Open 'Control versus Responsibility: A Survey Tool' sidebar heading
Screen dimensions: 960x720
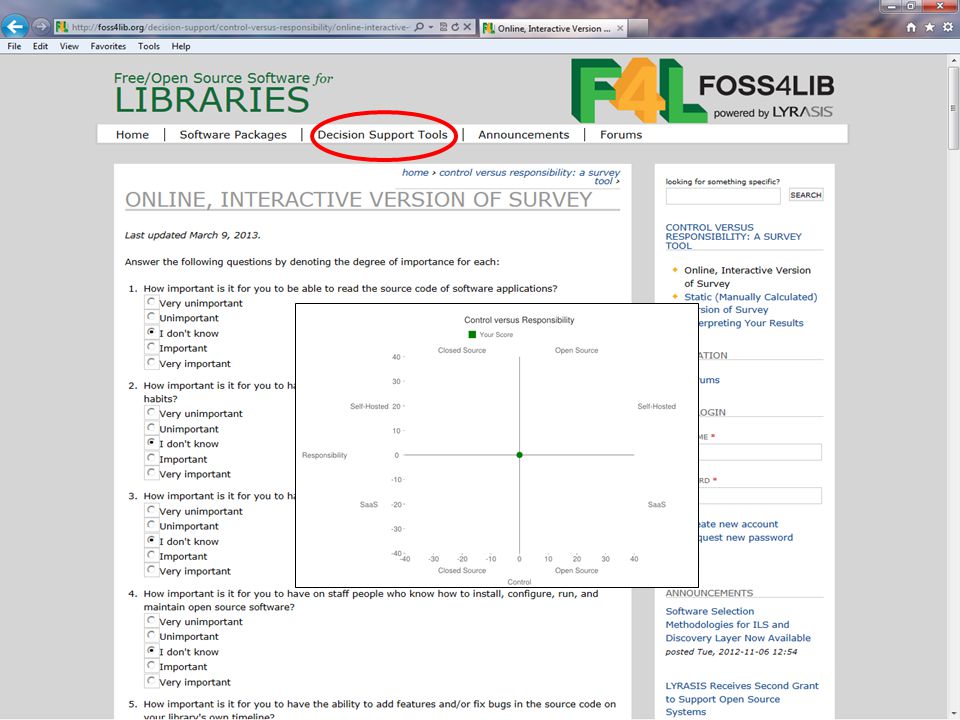point(733,236)
